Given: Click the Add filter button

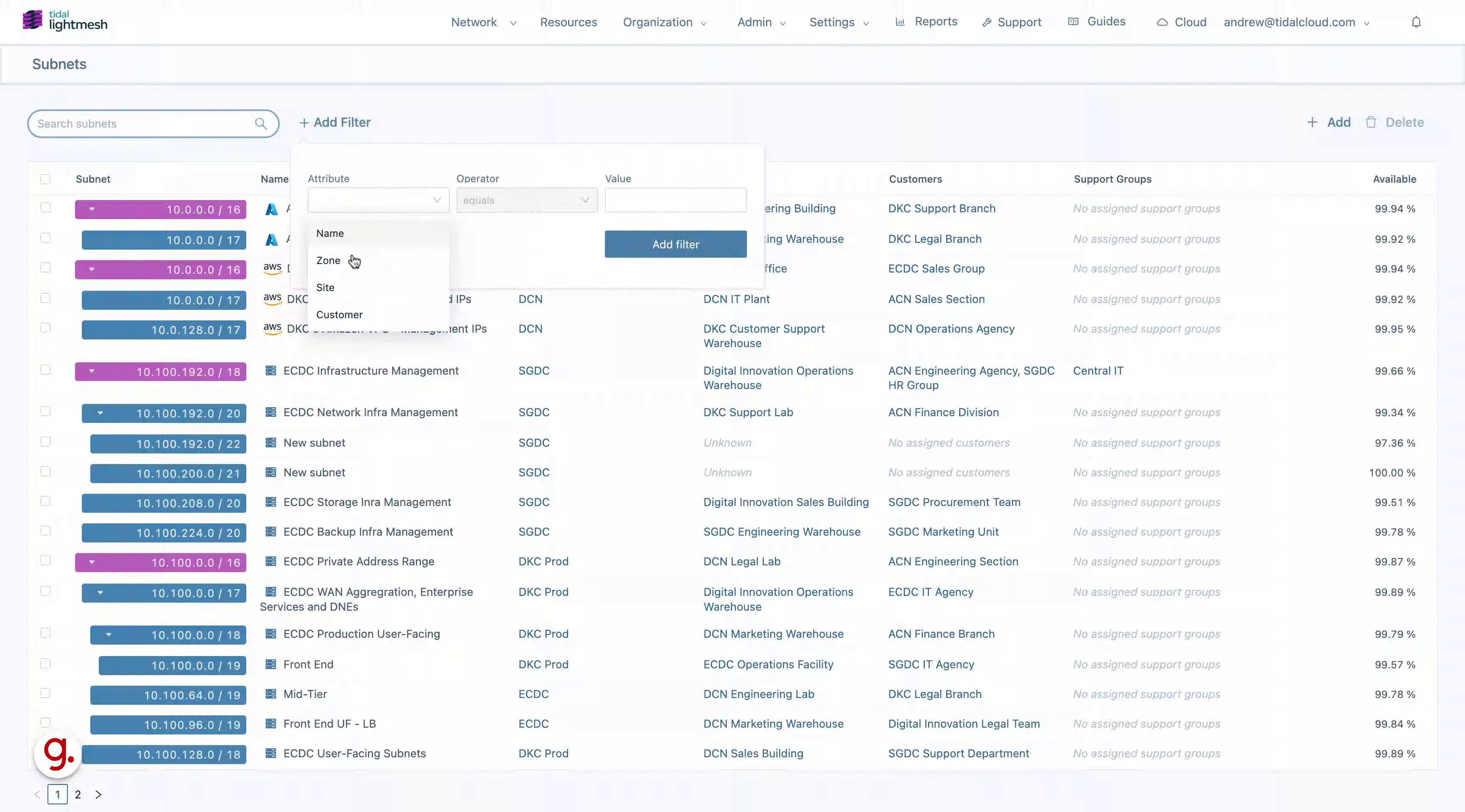Looking at the screenshot, I should tap(676, 244).
